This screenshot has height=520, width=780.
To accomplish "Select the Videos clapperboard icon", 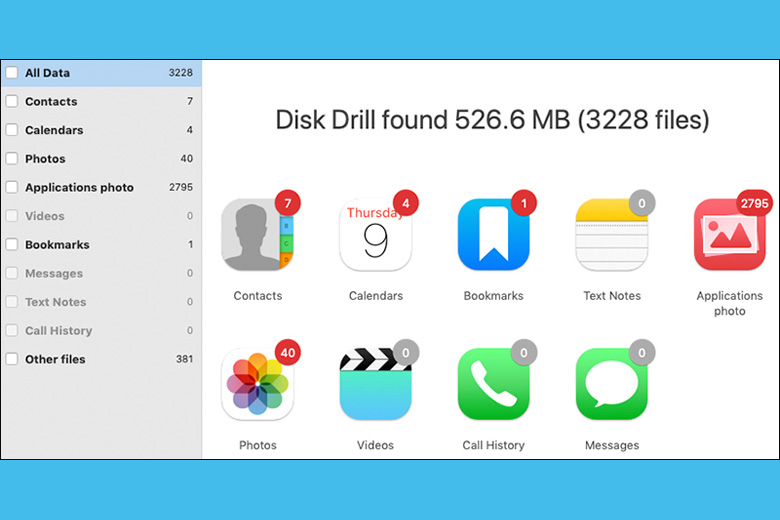I will [375, 384].
